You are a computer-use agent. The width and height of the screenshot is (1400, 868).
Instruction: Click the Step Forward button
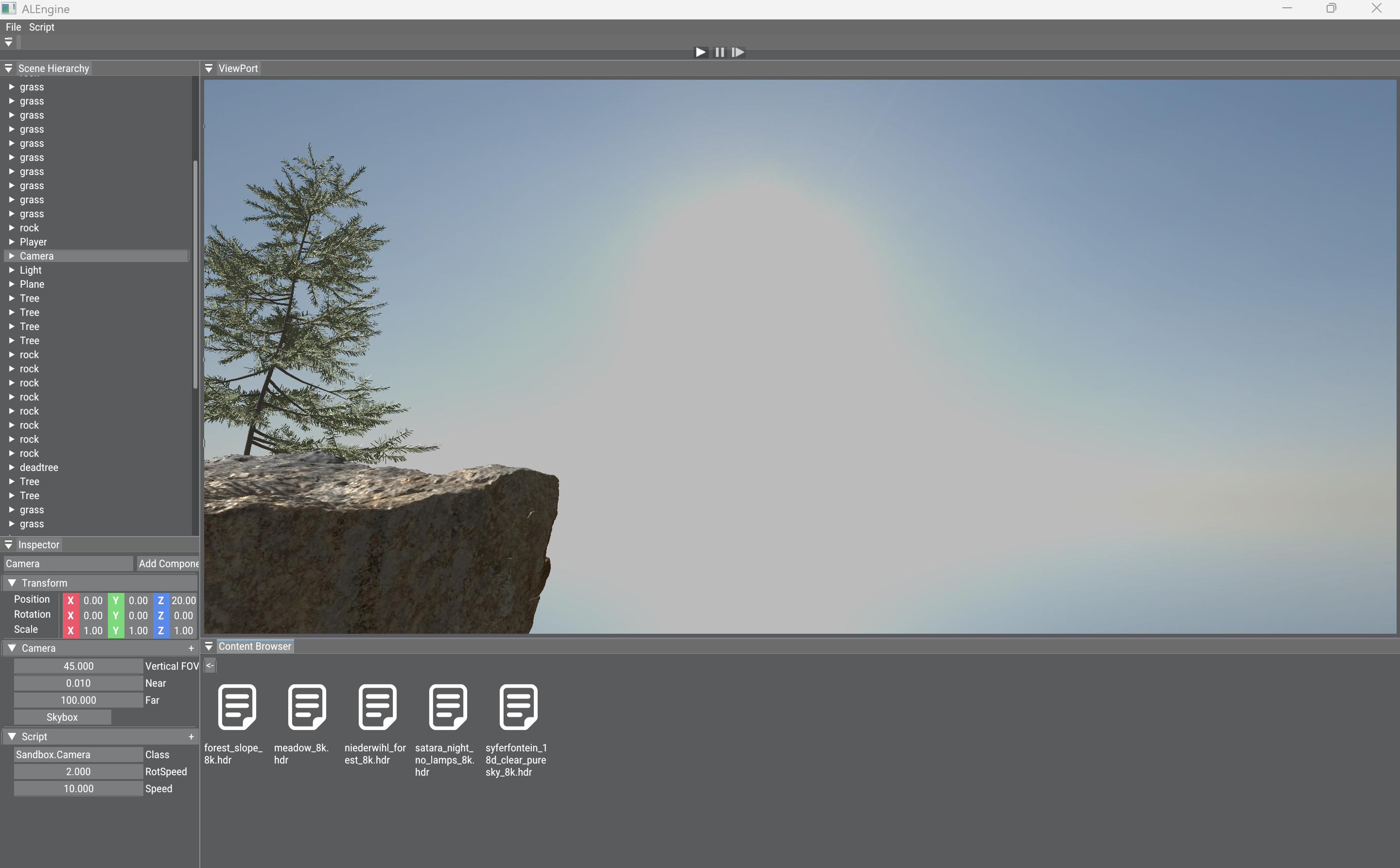coord(738,52)
